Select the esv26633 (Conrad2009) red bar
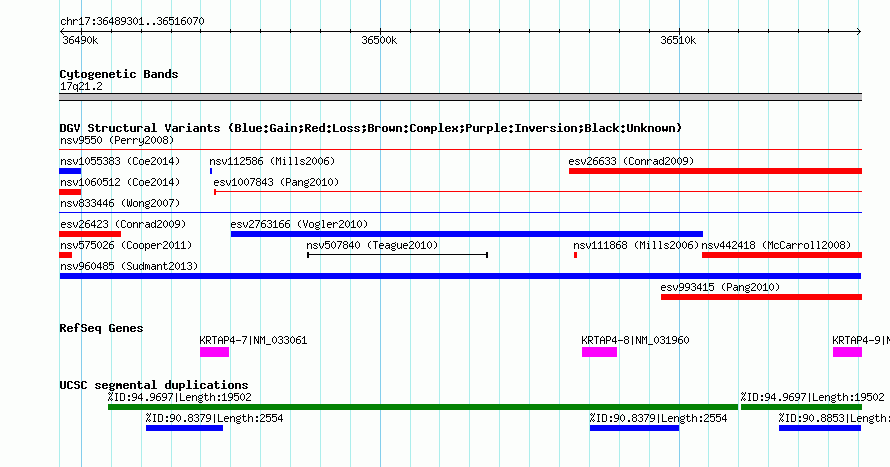 click(x=715, y=171)
